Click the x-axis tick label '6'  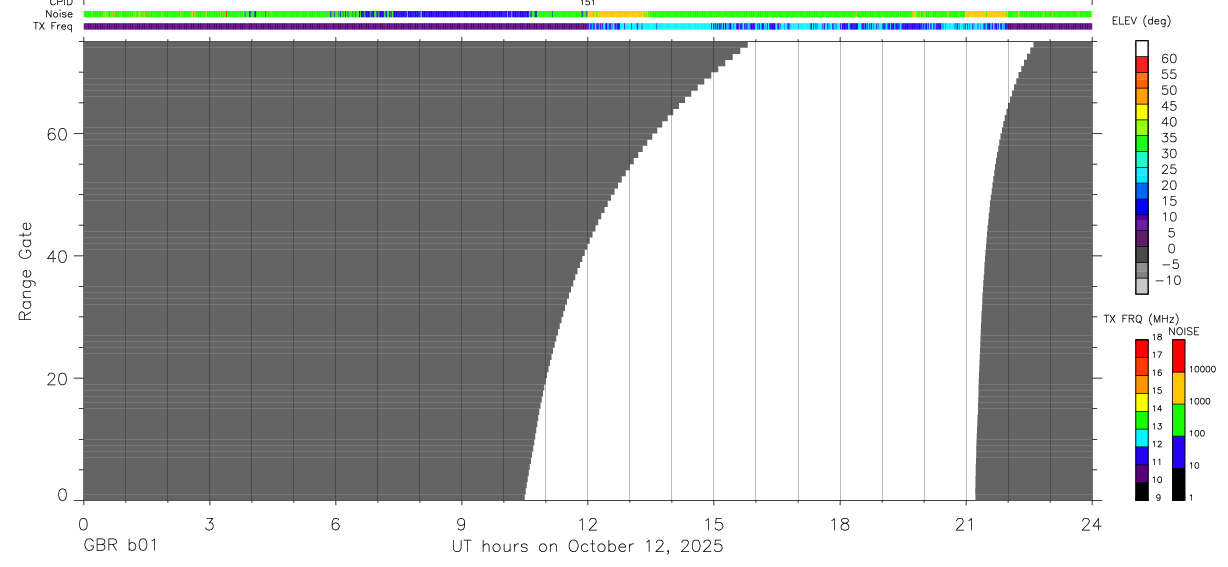click(x=335, y=524)
